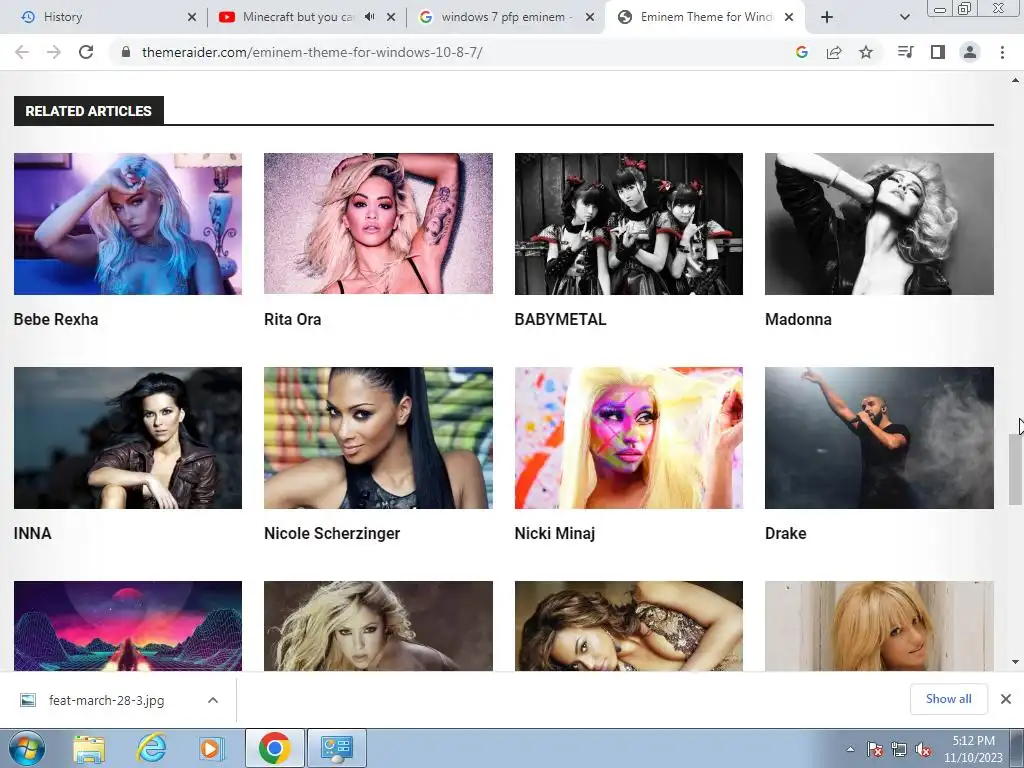Open the clock showing 5:12 PM
This screenshot has width=1024, height=768.
[x=973, y=749]
